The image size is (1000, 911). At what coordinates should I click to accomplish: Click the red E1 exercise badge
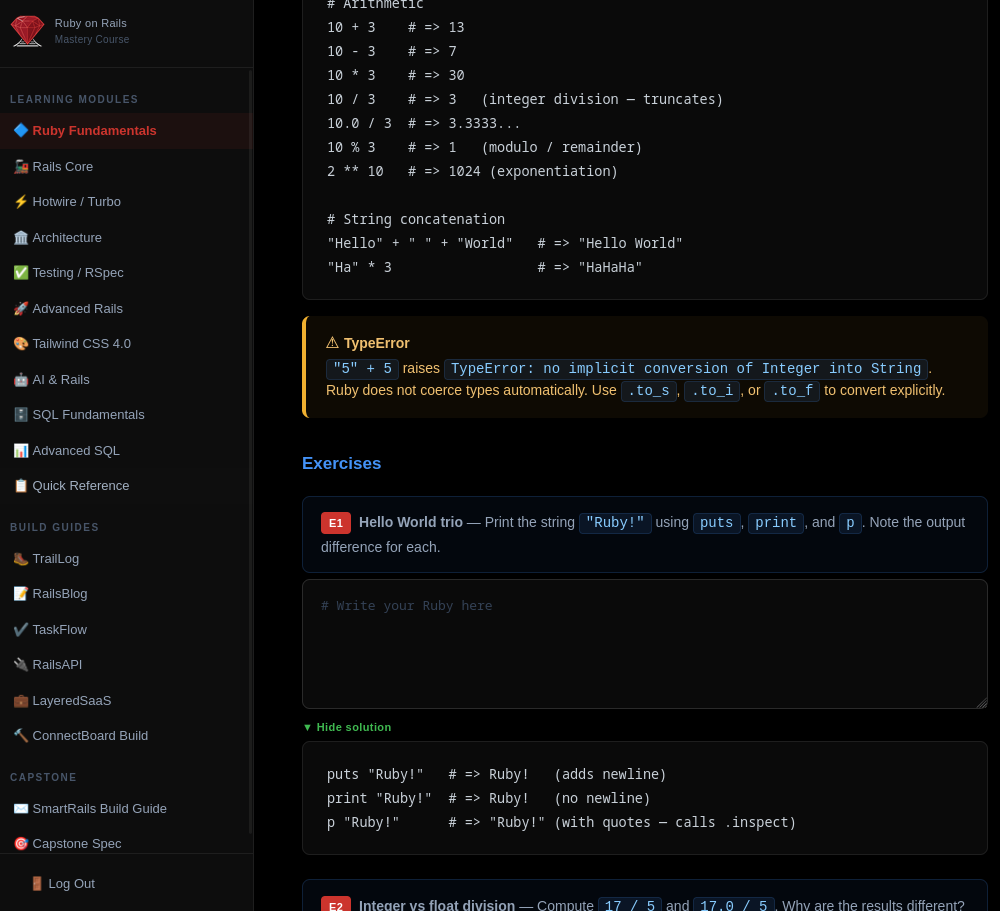(x=335, y=522)
